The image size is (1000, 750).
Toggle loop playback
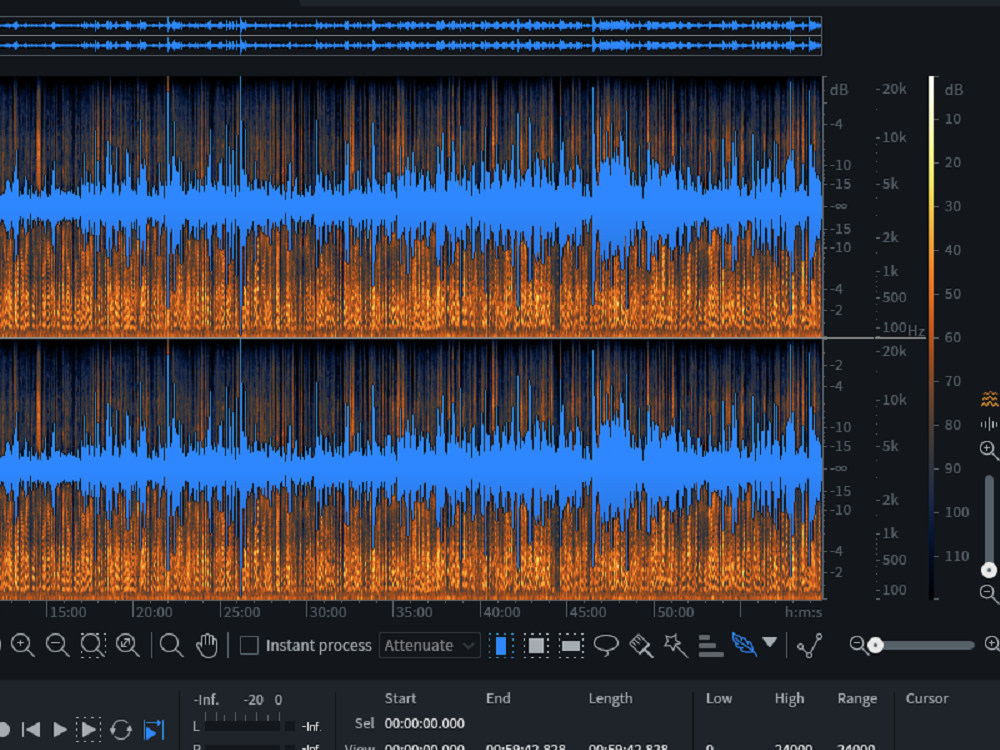121,729
